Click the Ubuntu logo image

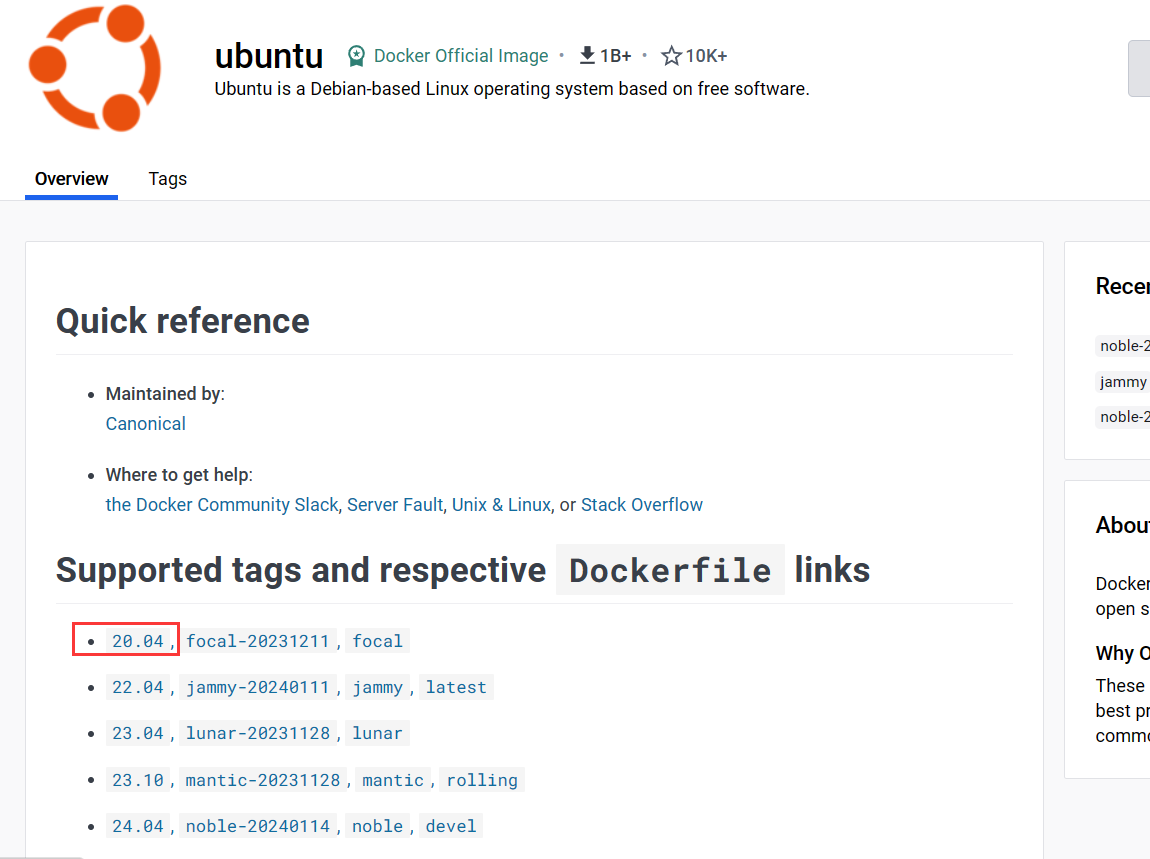tap(95, 67)
